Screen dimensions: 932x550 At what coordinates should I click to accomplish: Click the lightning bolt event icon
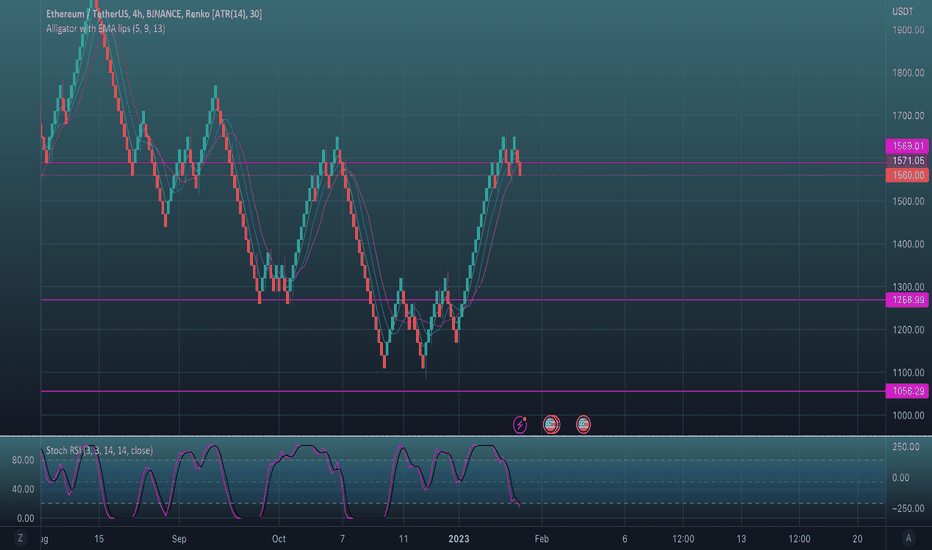[520, 425]
